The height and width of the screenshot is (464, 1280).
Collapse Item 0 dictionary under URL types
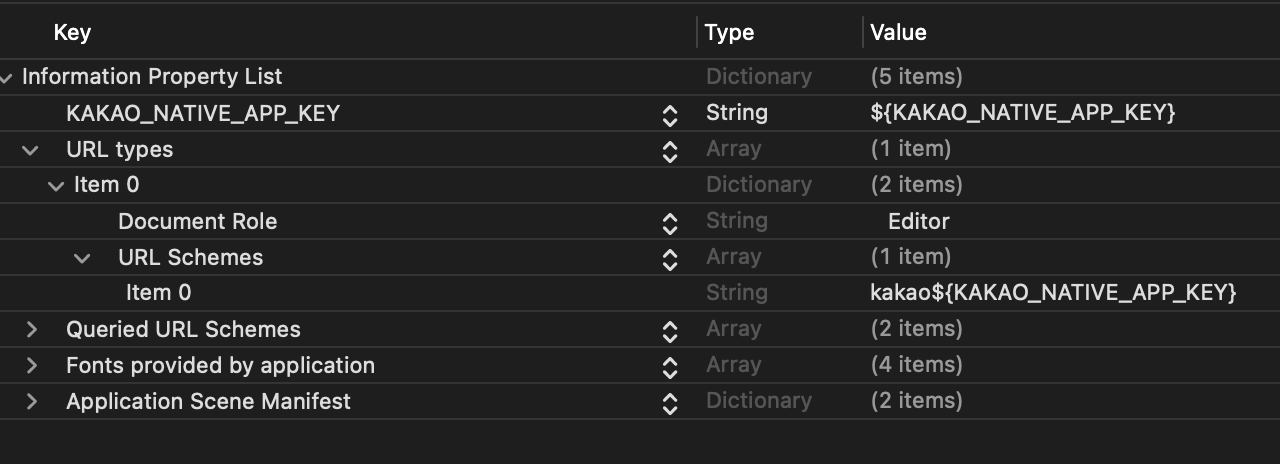click(56, 185)
